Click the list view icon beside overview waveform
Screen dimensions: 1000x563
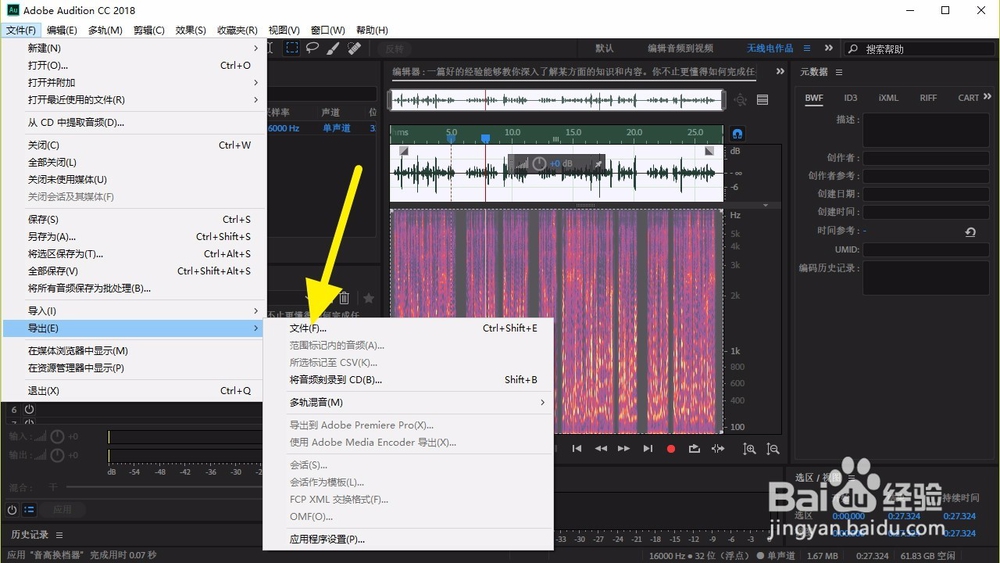coord(762,100)
